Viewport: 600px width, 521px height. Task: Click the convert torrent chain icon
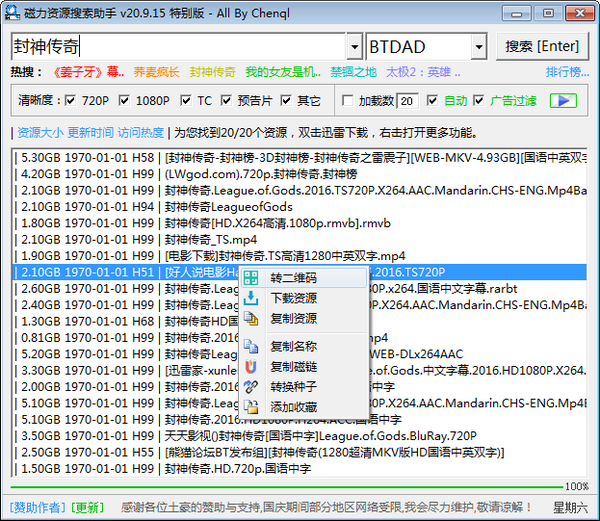point(251,387)
